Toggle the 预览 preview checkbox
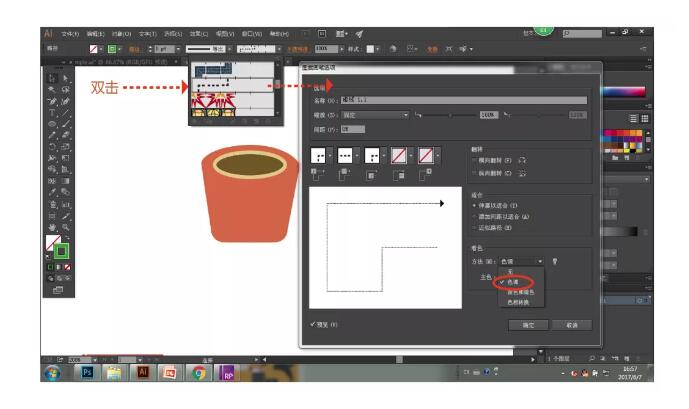Viewport: 689px width, 409px height. coord(313,324)
